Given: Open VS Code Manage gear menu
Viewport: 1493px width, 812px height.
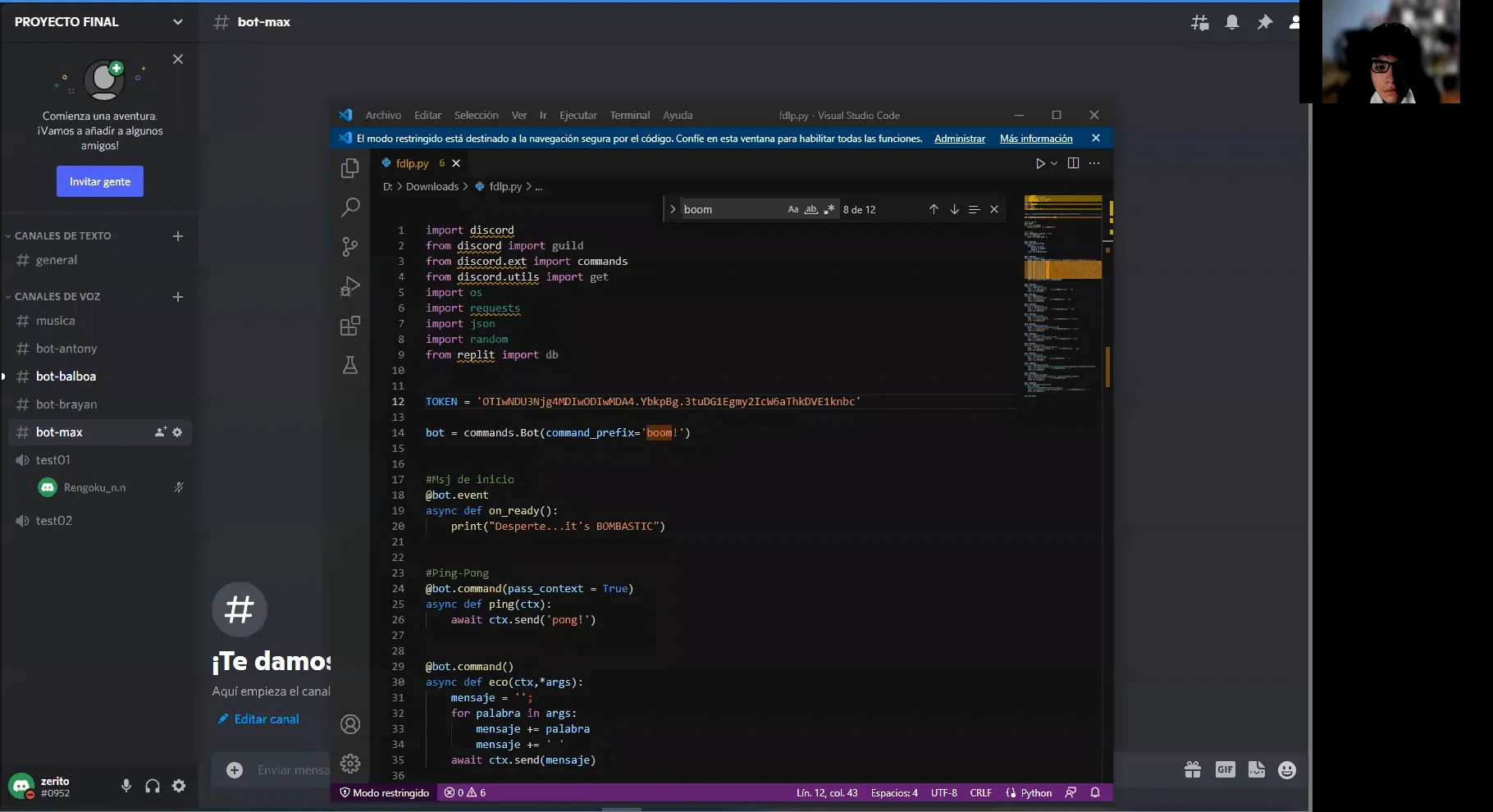Looking at the screenshot, I should (350, 764).
